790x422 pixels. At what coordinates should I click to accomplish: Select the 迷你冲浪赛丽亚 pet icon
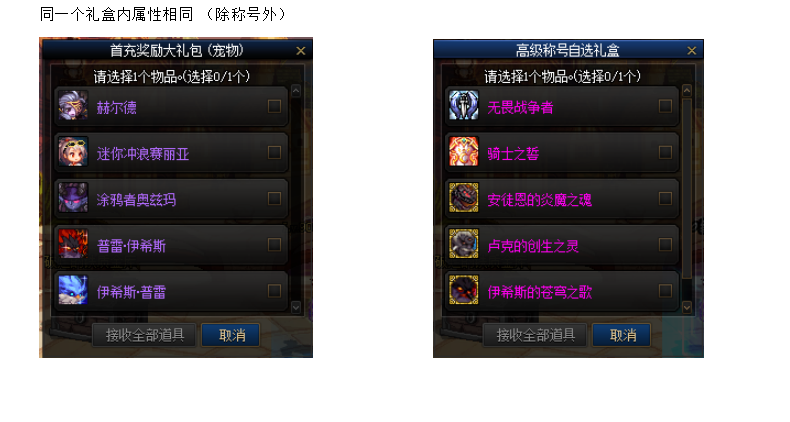click(73, 152)
